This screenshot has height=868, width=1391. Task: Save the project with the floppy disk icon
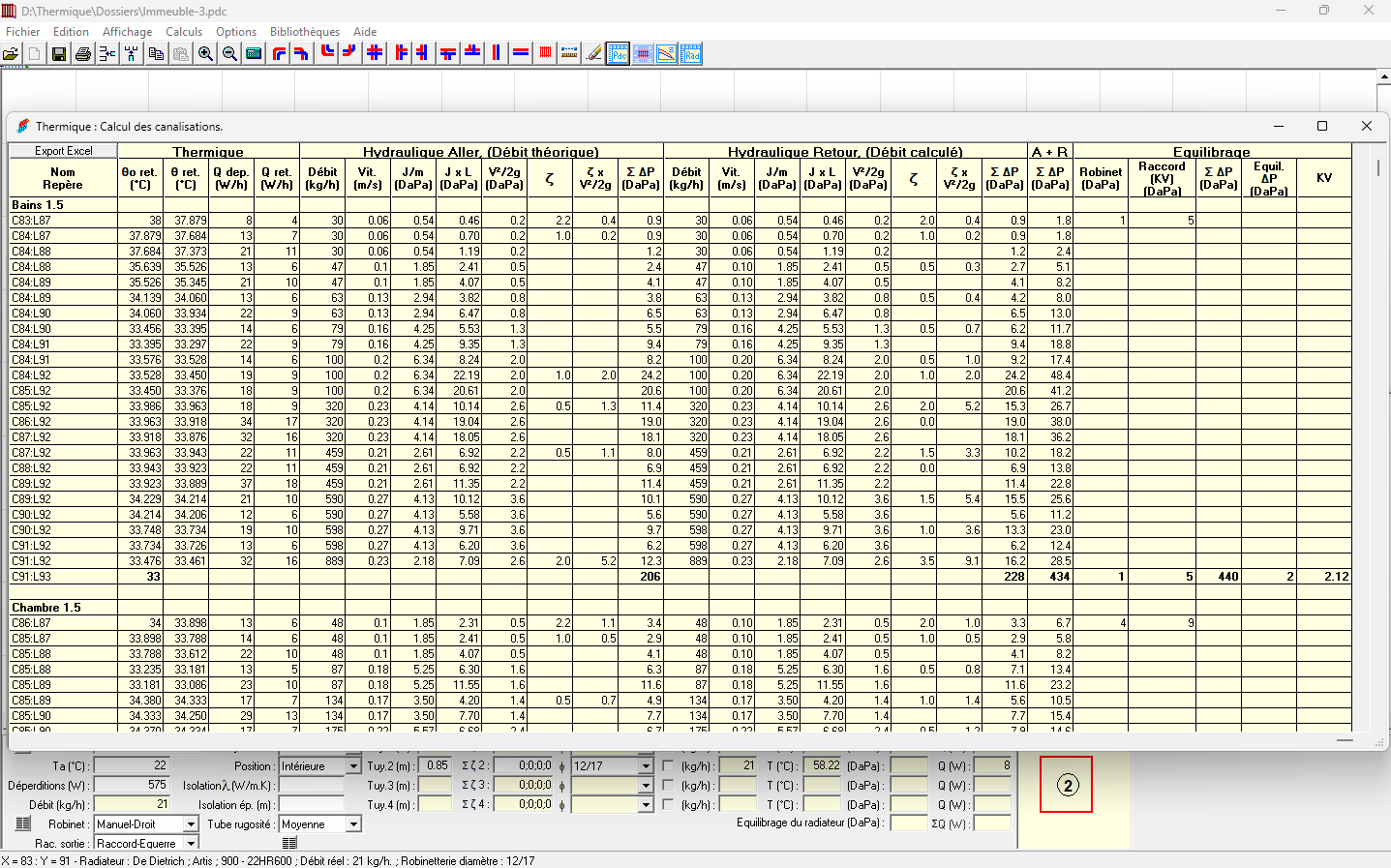tap(59, 54)
